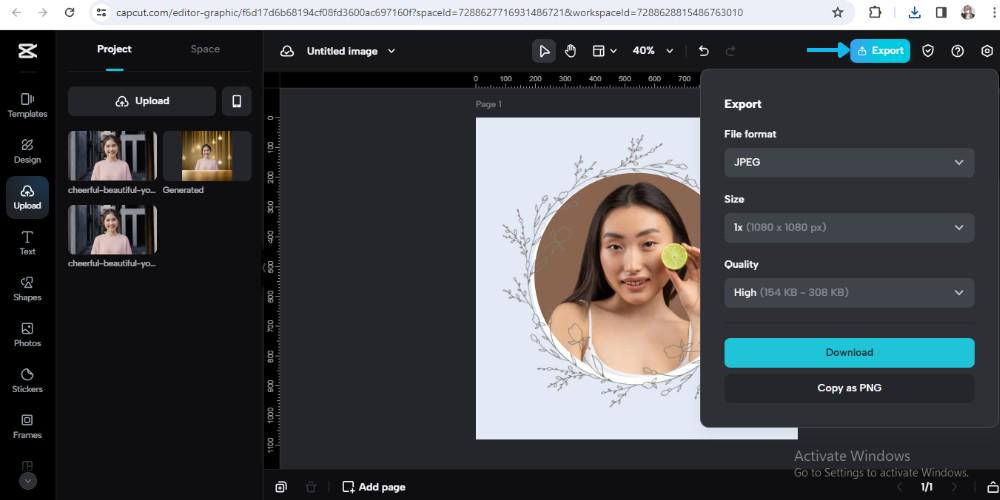
Task: Select first cheerful-beautiful photo thumbnail
Action: (x=112, y=156)
